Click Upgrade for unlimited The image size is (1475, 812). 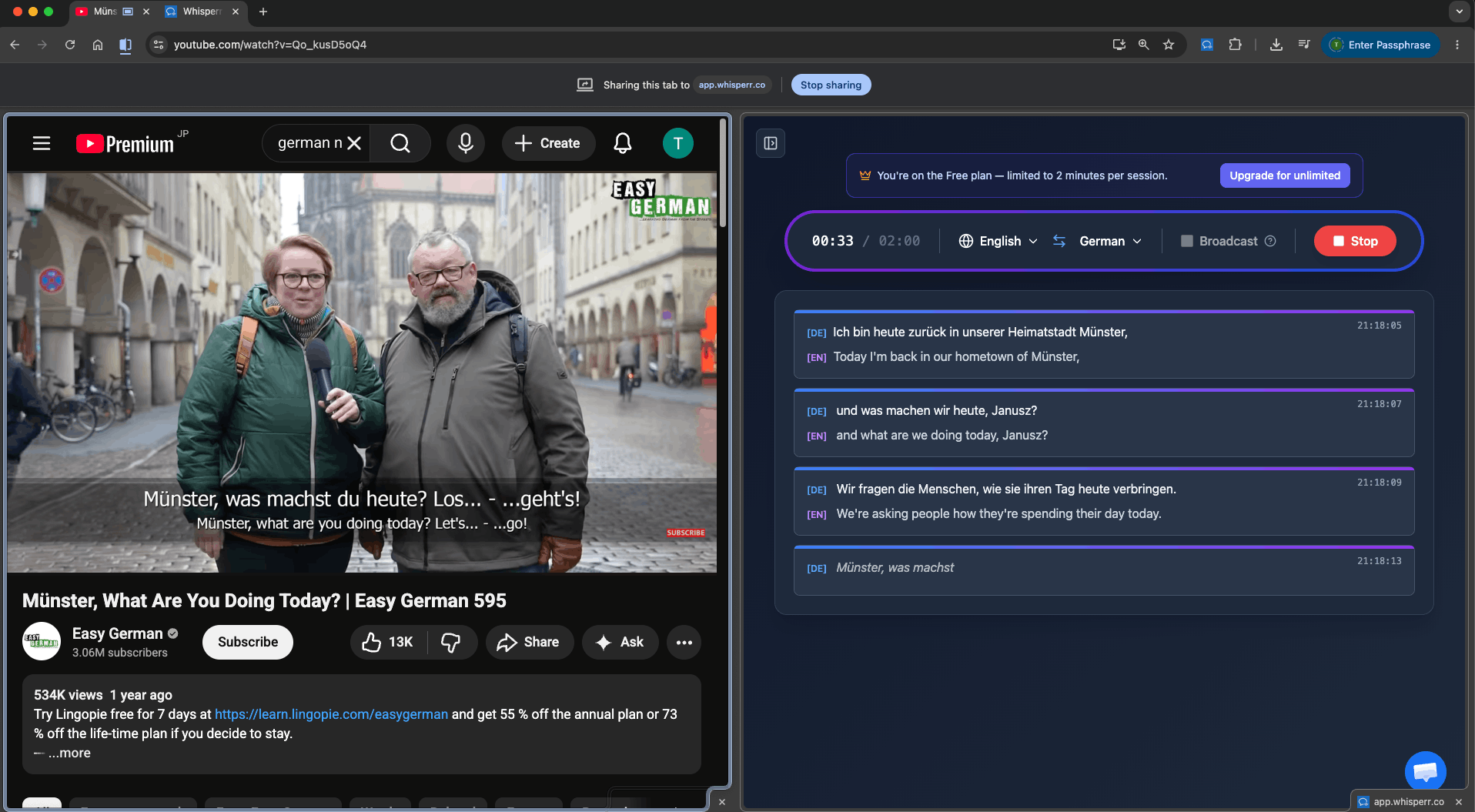[1285, 175]
